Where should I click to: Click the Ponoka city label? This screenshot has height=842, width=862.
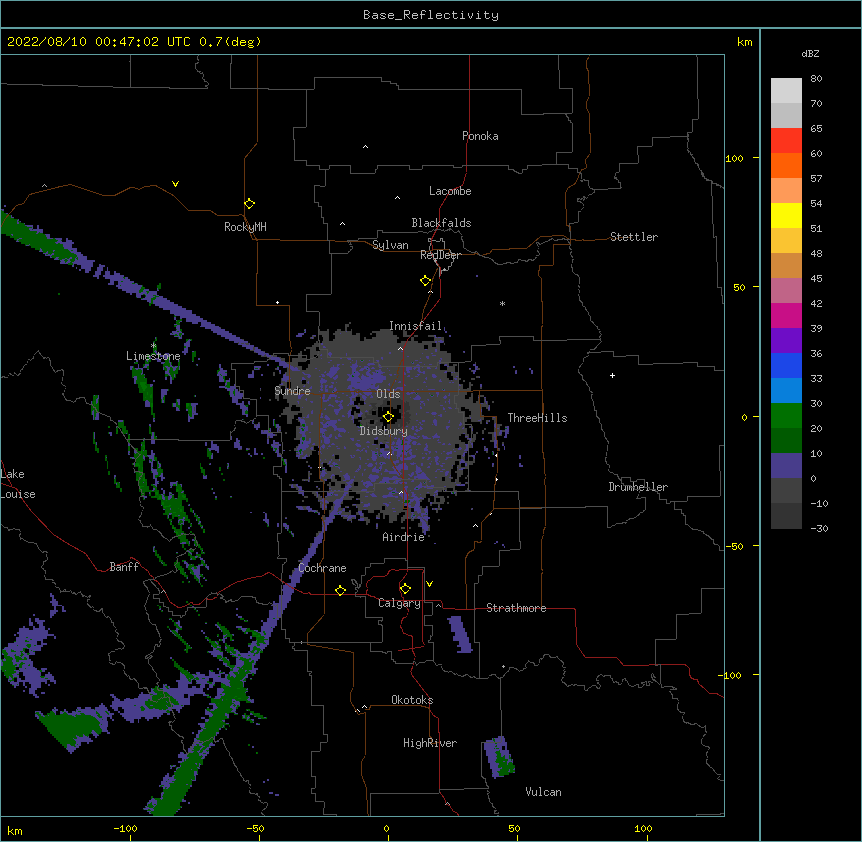tap(480, 136)
